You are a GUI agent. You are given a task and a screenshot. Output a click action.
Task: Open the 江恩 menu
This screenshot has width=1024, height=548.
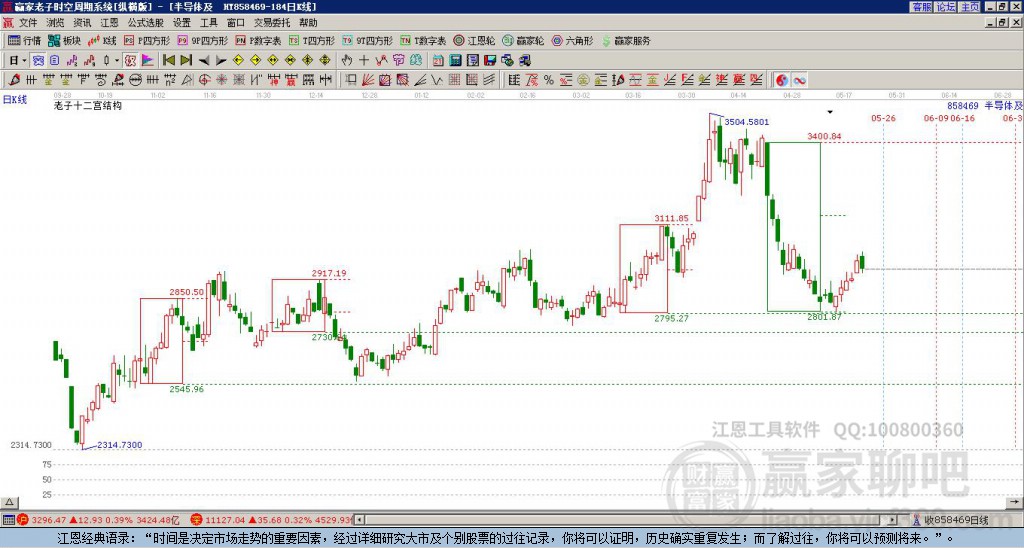(109, 23)
